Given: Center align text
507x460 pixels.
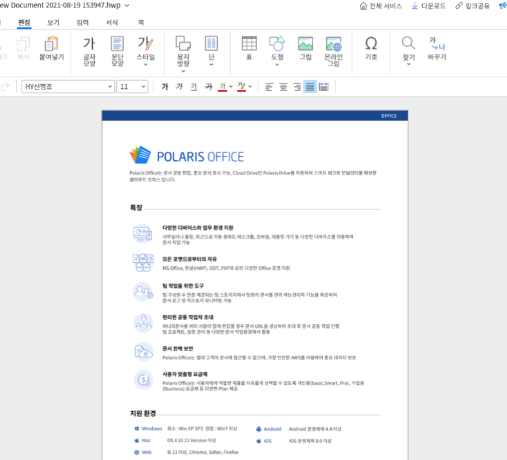Looking at the screenshot, I should click(x=283, y=87).
